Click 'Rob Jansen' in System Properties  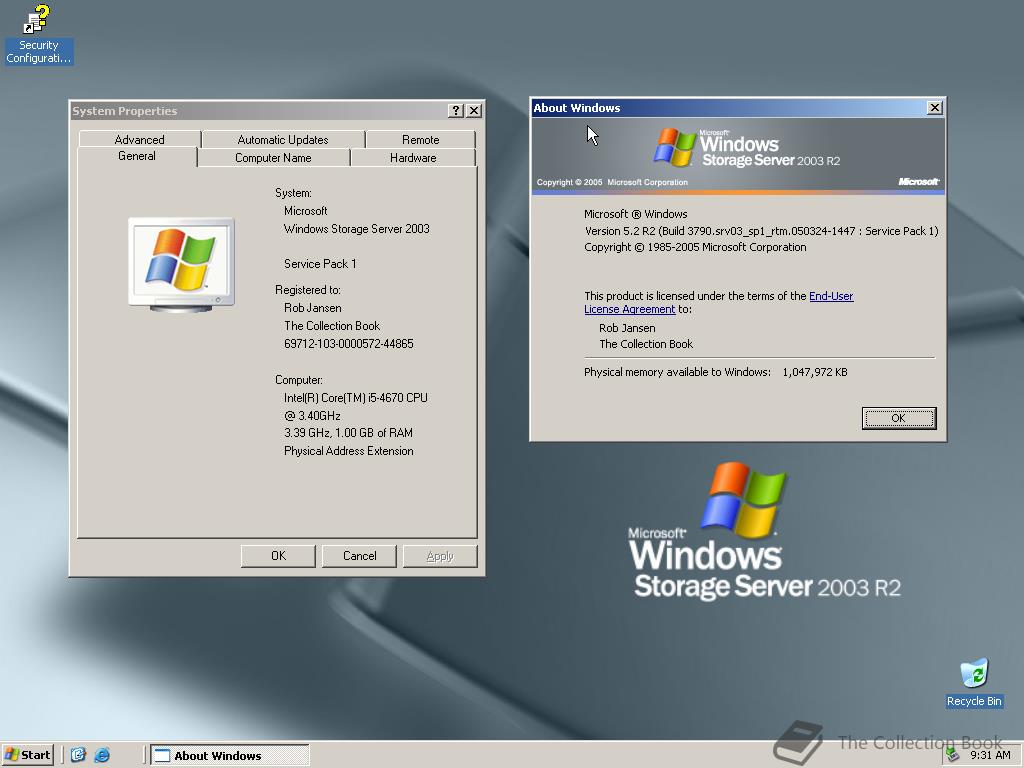[x=313, y=308]
